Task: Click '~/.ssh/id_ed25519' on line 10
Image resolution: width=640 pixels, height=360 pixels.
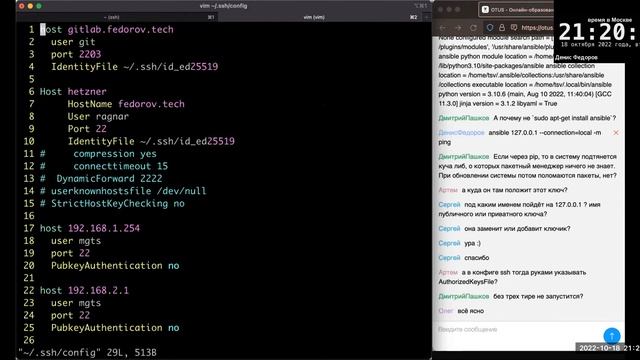Action: [x=187, y=141]
